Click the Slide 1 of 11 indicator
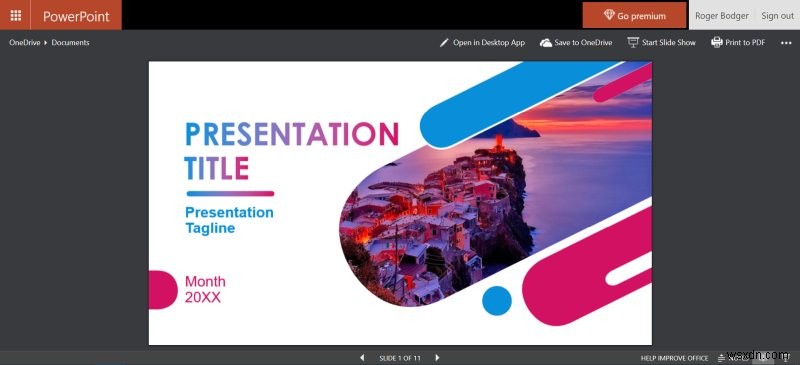 400,358
